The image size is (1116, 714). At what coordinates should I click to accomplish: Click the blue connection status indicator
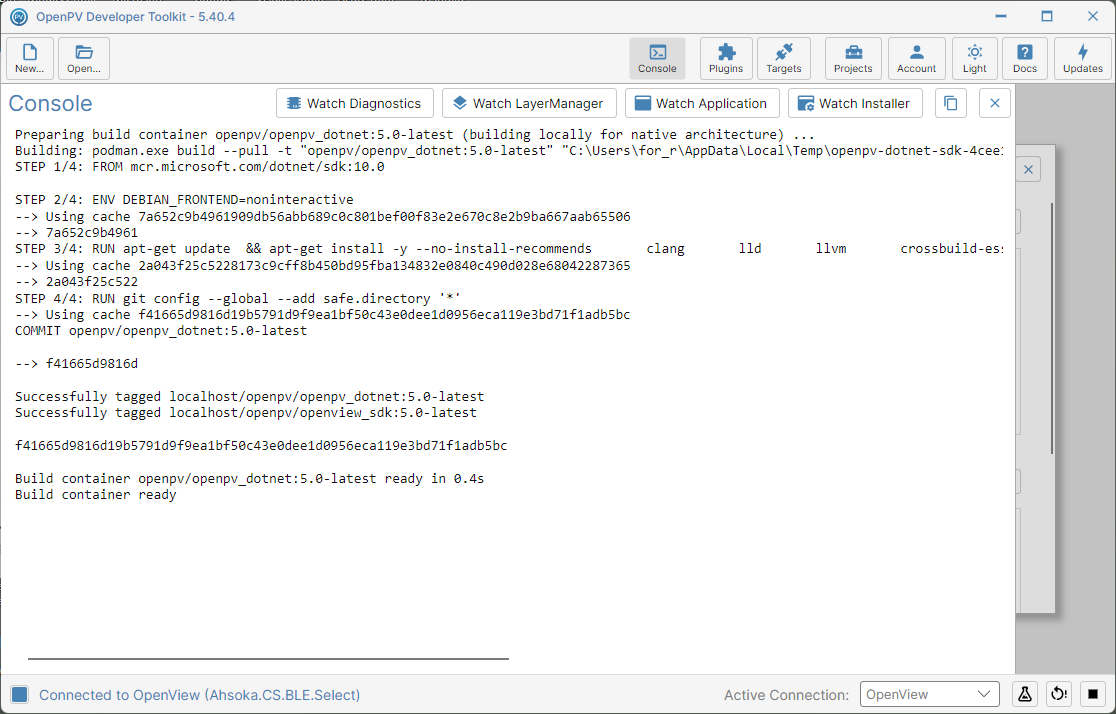[20, 695]
